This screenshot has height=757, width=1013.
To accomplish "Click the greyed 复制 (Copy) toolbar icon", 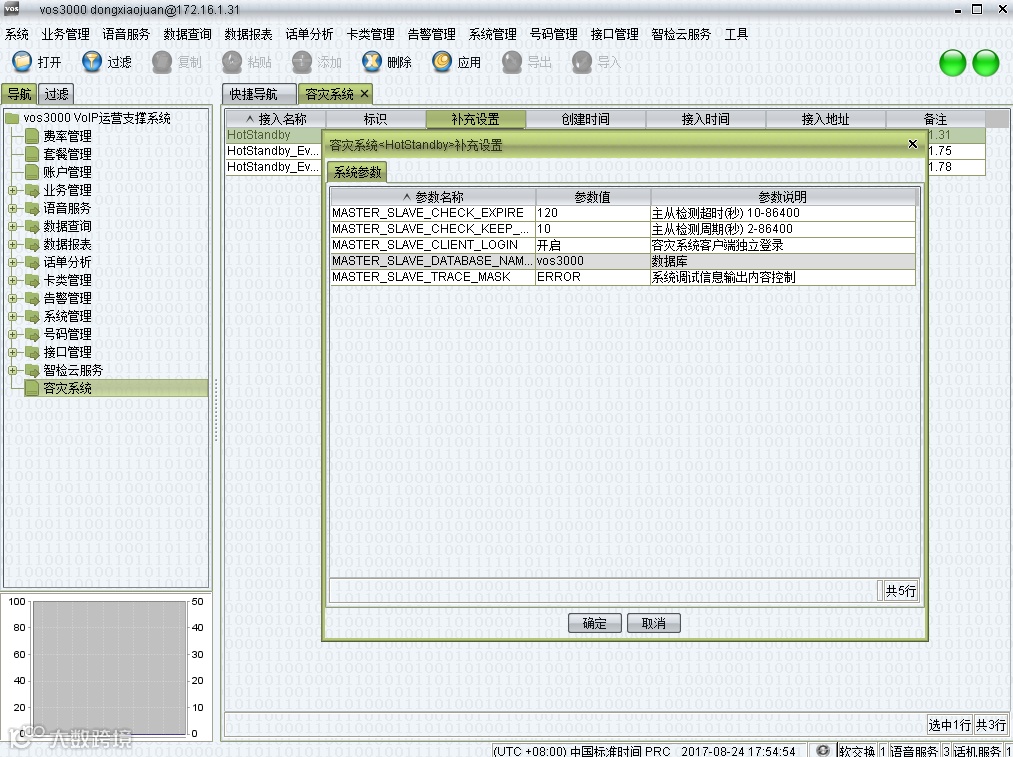I will [162, 61].
